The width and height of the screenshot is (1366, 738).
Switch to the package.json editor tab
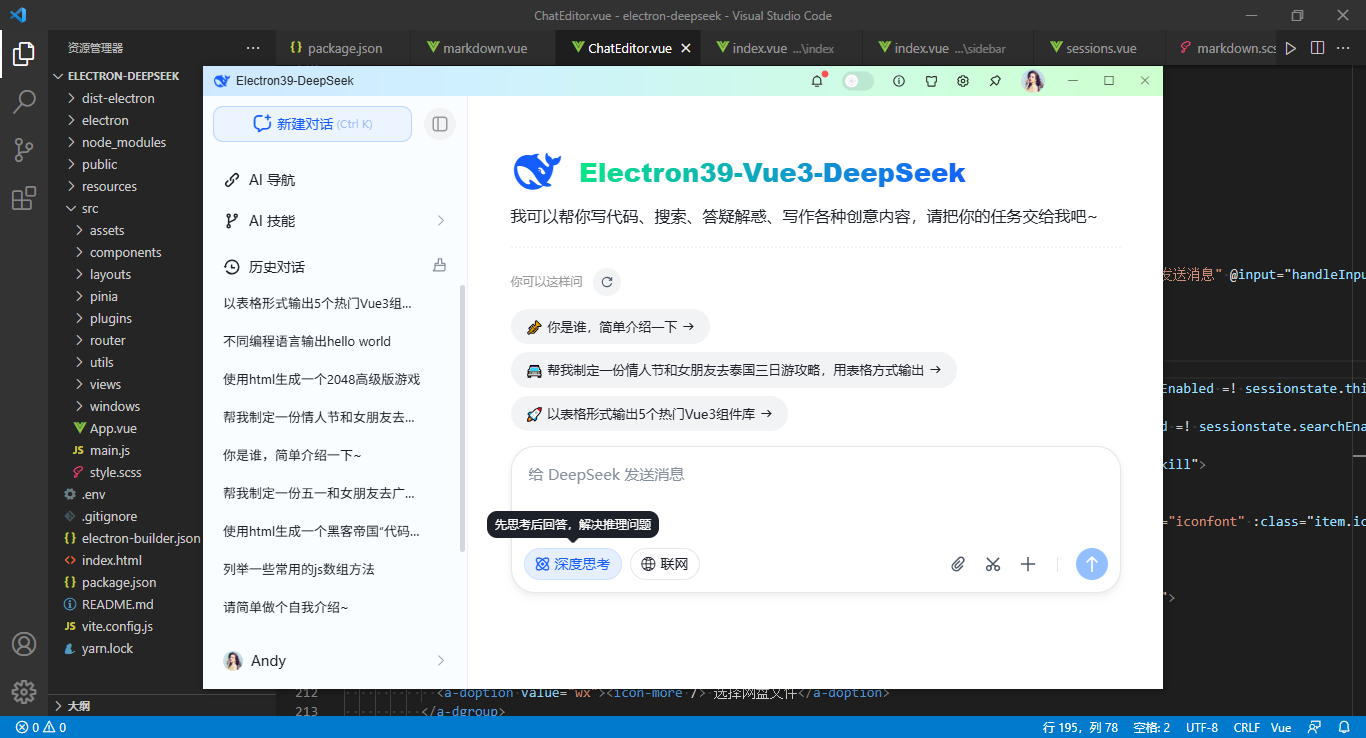click(x=340, y=47)
